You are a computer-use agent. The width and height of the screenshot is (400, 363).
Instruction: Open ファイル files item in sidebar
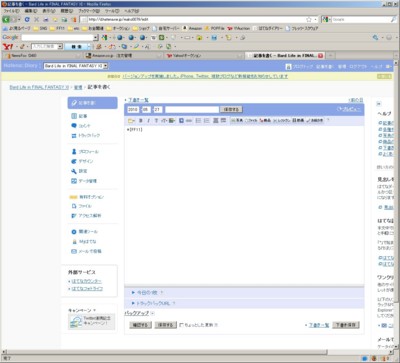[x=82, y=206]
